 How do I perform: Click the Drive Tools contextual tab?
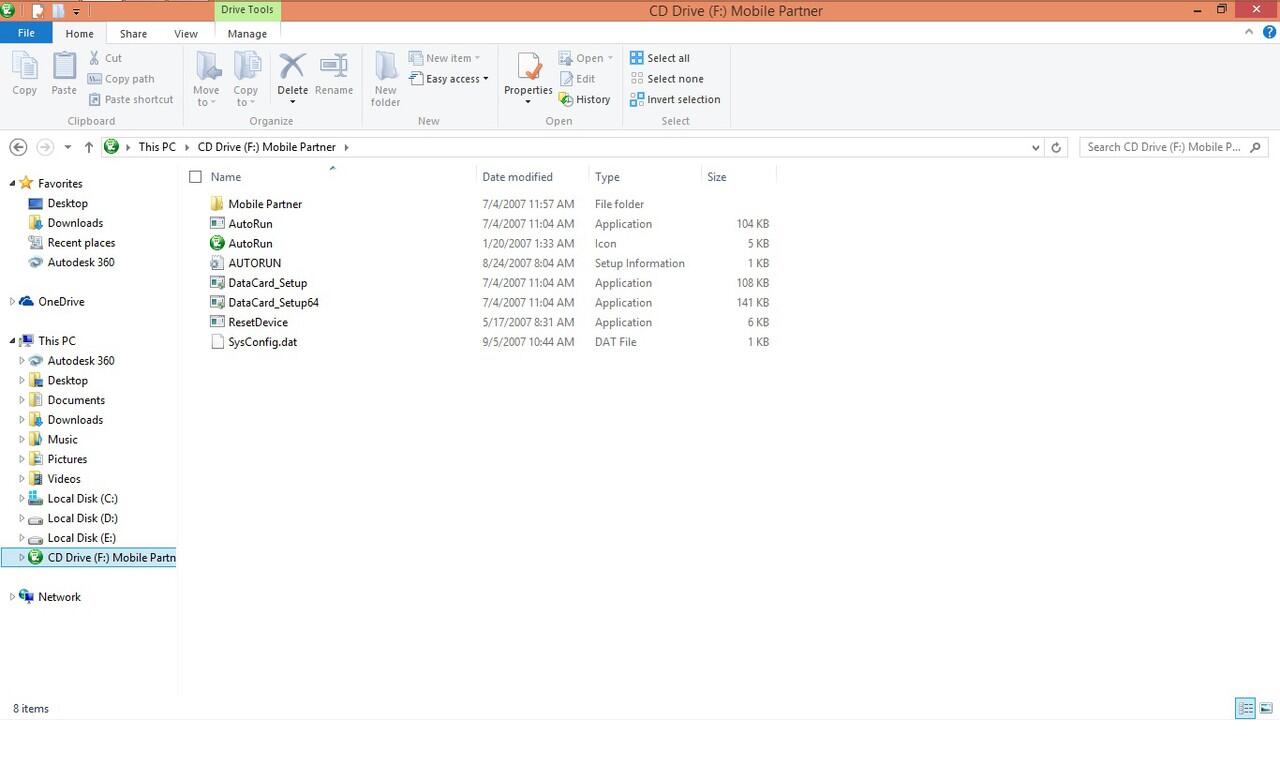[247, 10]
